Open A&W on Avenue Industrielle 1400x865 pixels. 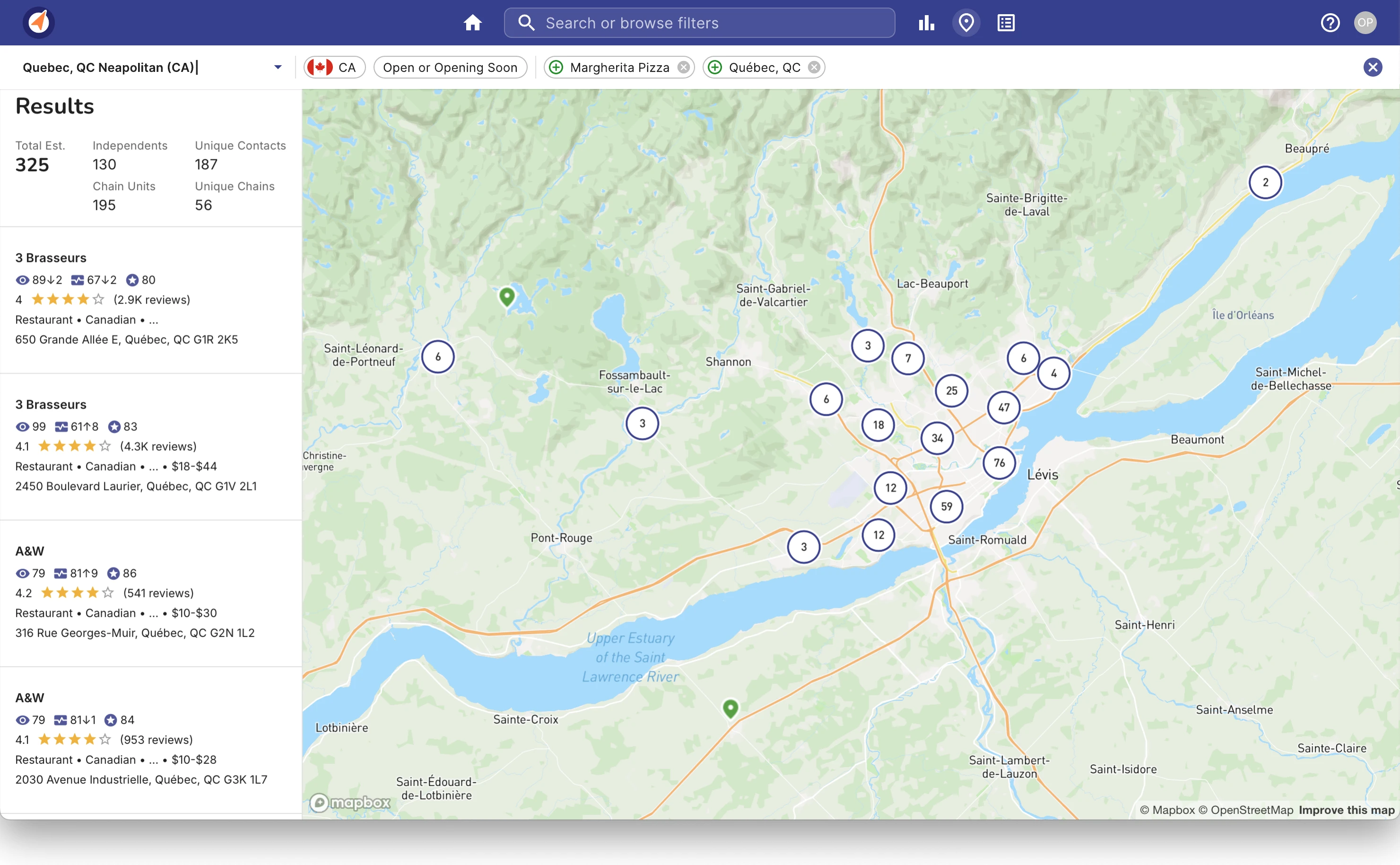pyautogui.click(x=151, y=740)
